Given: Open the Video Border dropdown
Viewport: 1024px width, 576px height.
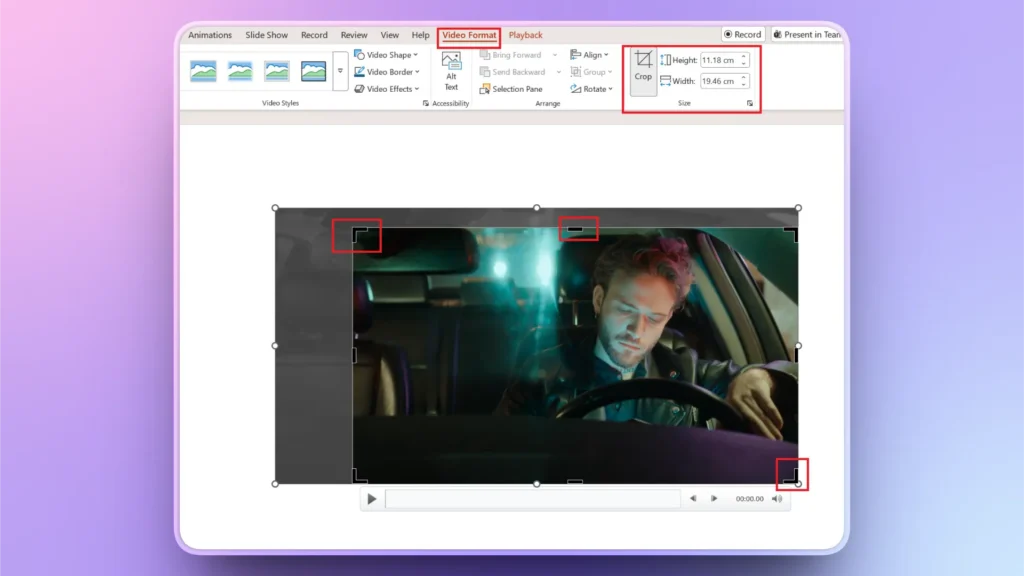Looking at the screenshot, I should [x=387, y=72].
